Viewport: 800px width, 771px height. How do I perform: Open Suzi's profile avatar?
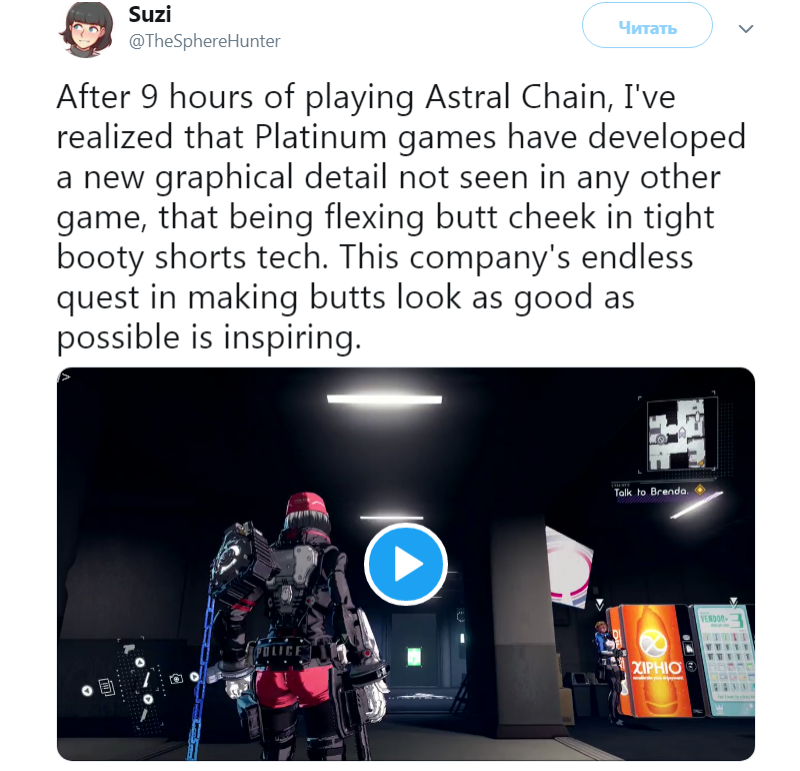(86, 30)
